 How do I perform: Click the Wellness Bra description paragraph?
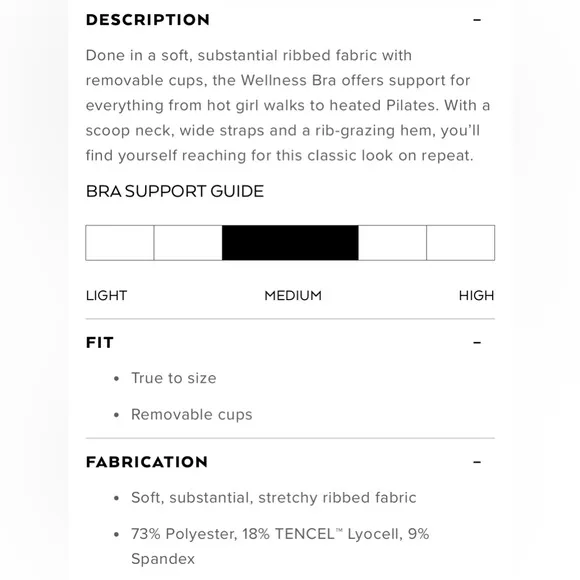[288, 105]
